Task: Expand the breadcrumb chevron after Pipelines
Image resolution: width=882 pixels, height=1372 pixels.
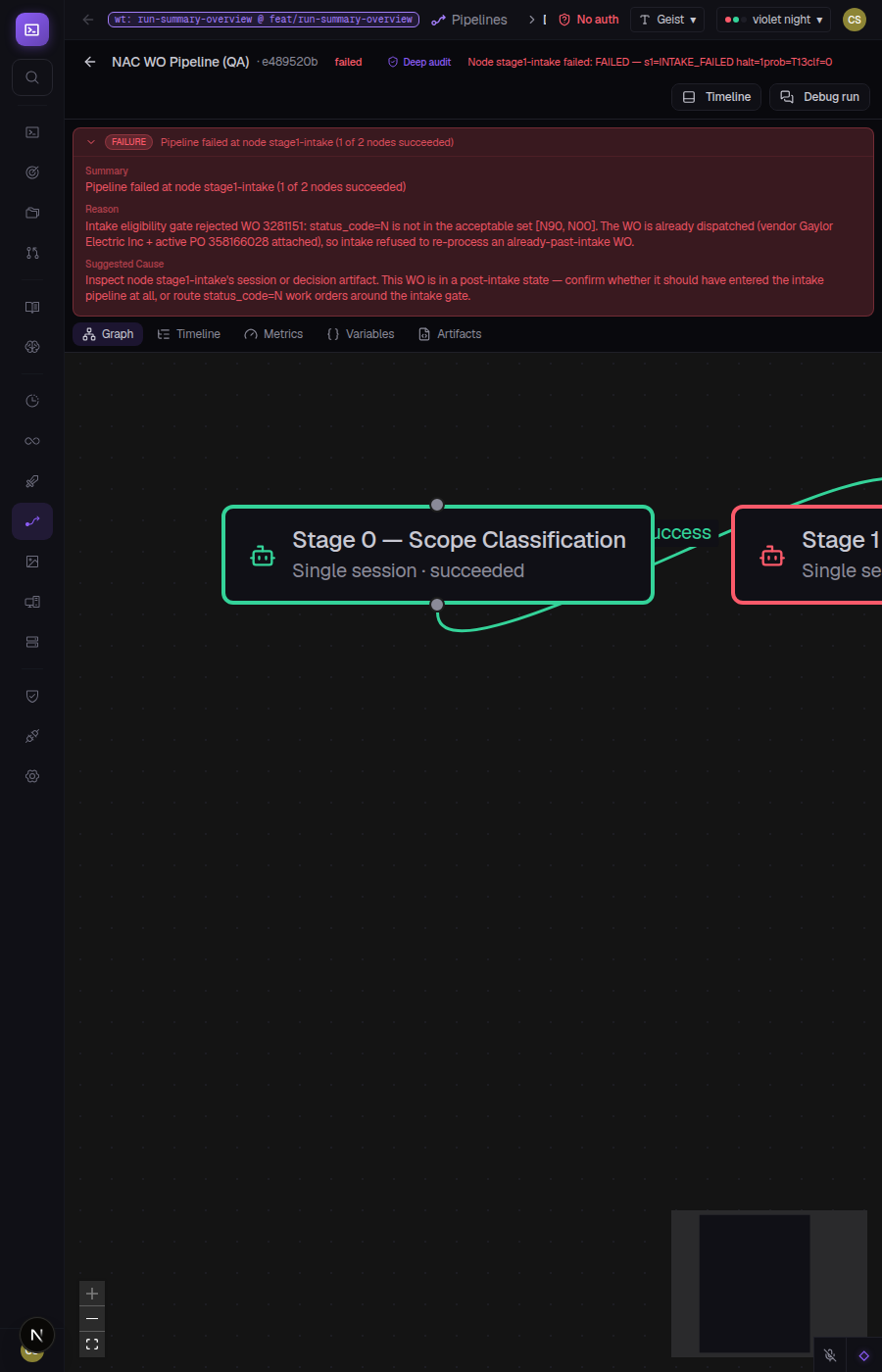Action: coord(532,20)
